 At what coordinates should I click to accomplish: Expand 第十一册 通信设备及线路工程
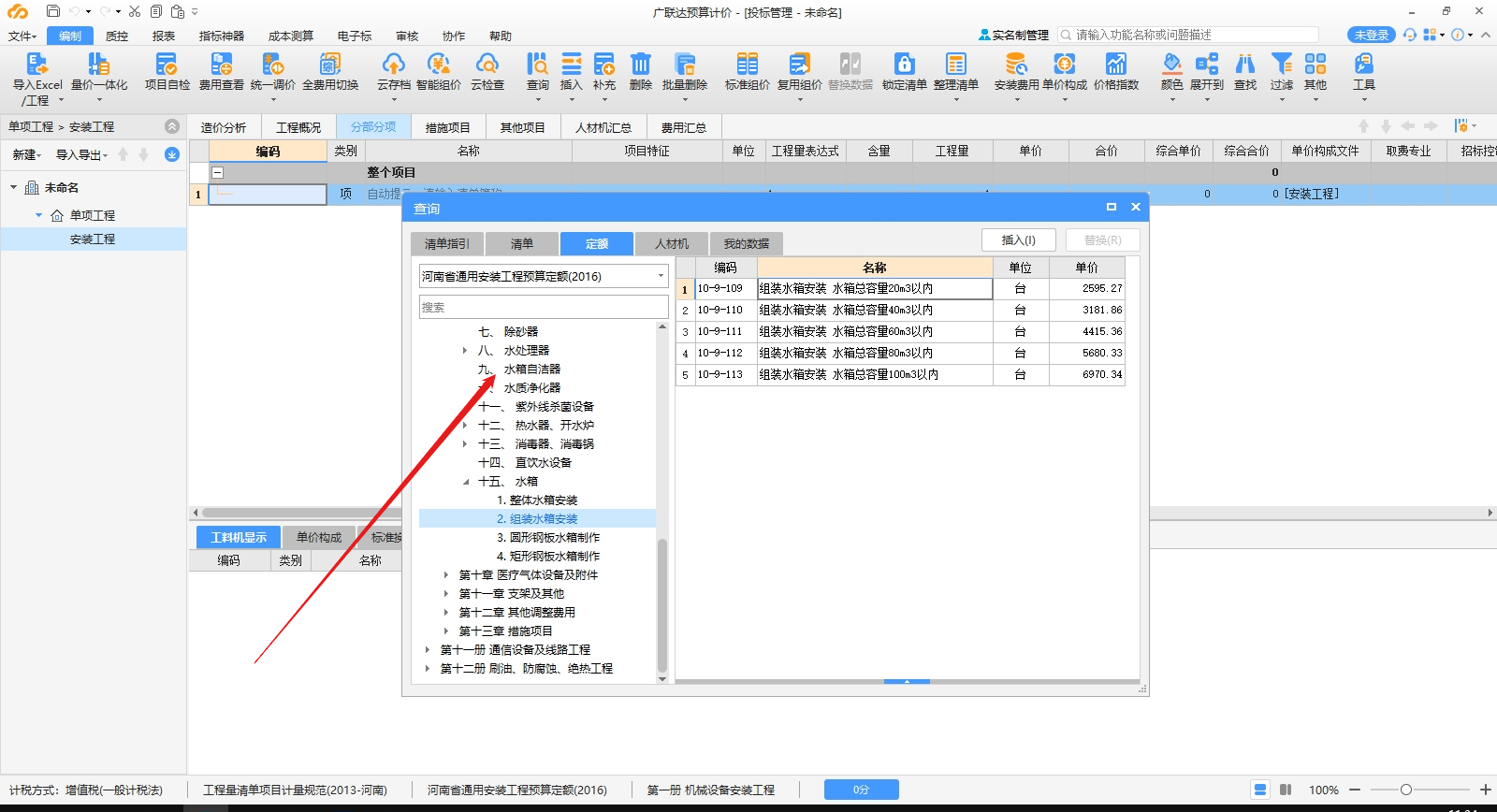click(428, 650)
